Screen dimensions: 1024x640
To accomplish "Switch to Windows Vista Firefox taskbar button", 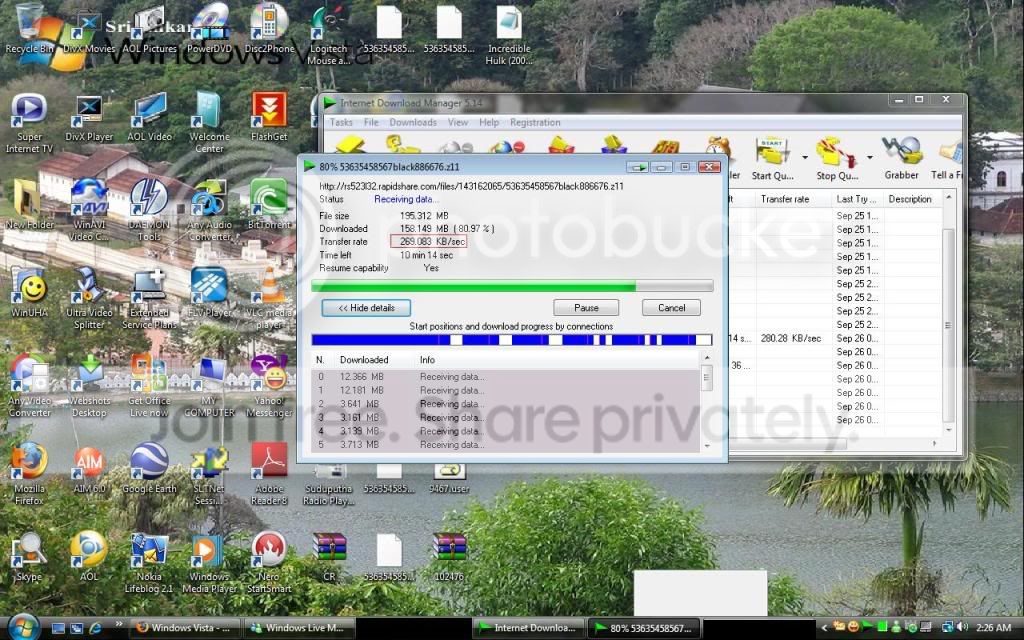I will pos(185,628).
